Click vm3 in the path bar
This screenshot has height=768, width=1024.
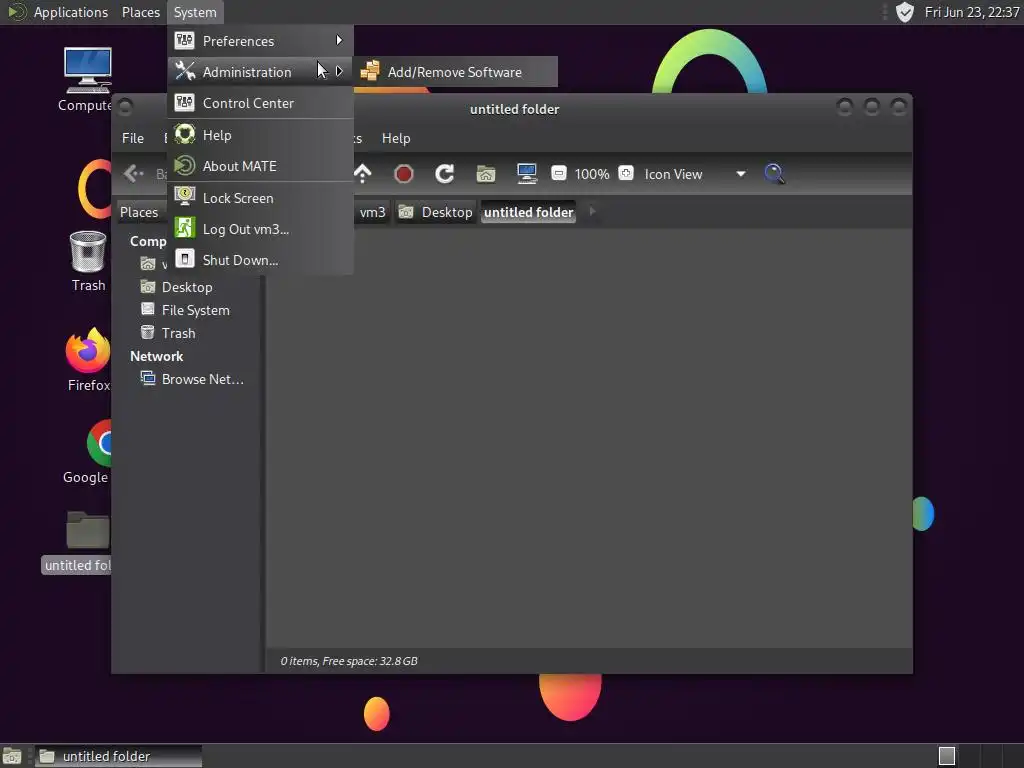pyautogui.click(x=372, y=212)
